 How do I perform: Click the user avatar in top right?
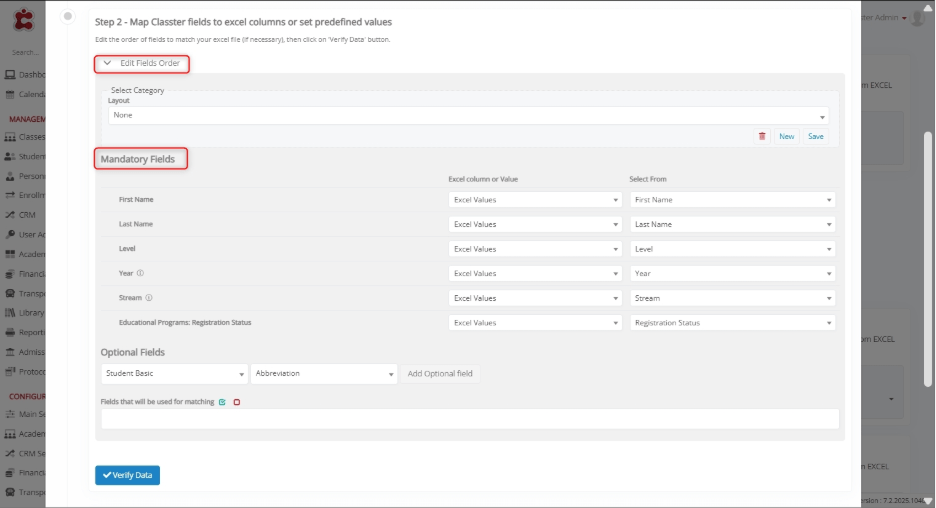coord(918,18)
